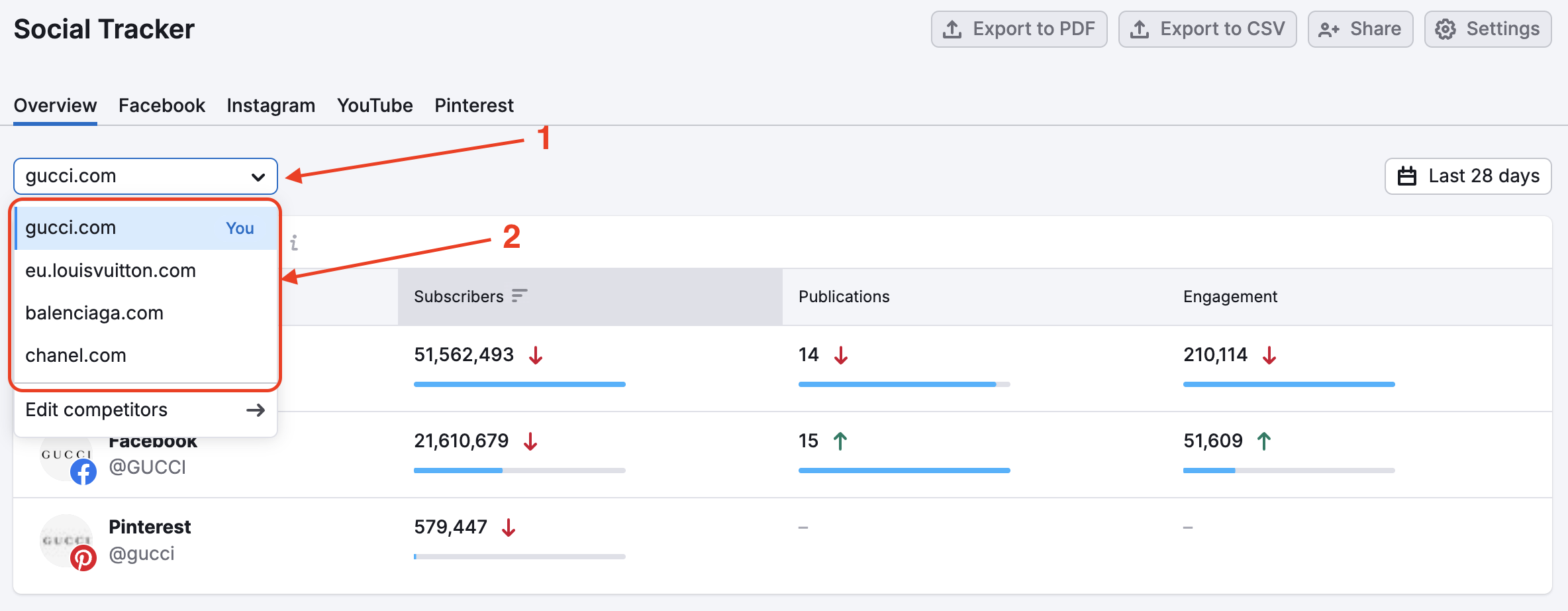The image size is (1568, 611).
Task: Select eu.louisvuitton.com from the dropdown
Action: coord(111,270)
